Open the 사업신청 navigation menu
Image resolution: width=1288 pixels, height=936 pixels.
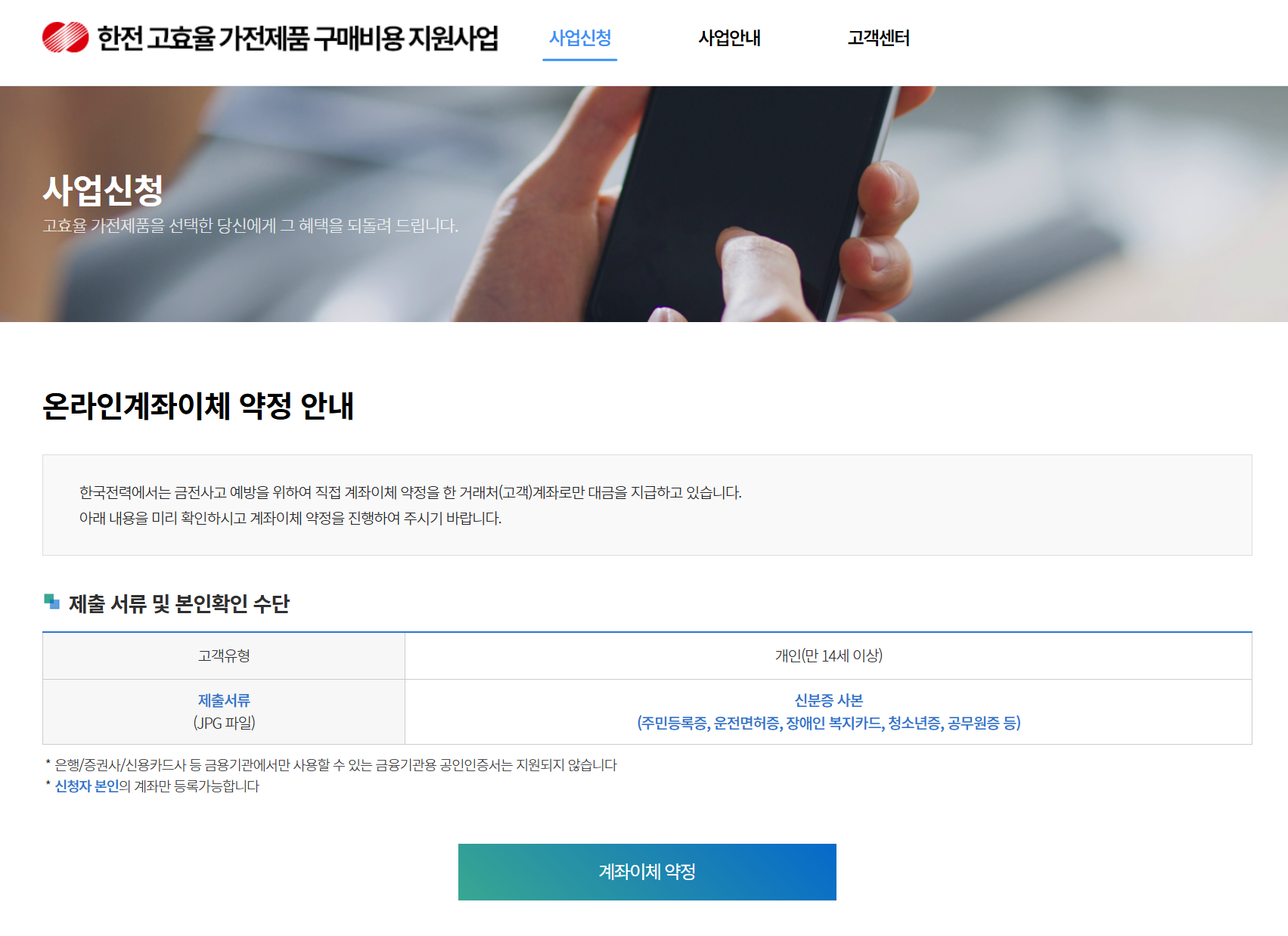(x=579, y=36)
